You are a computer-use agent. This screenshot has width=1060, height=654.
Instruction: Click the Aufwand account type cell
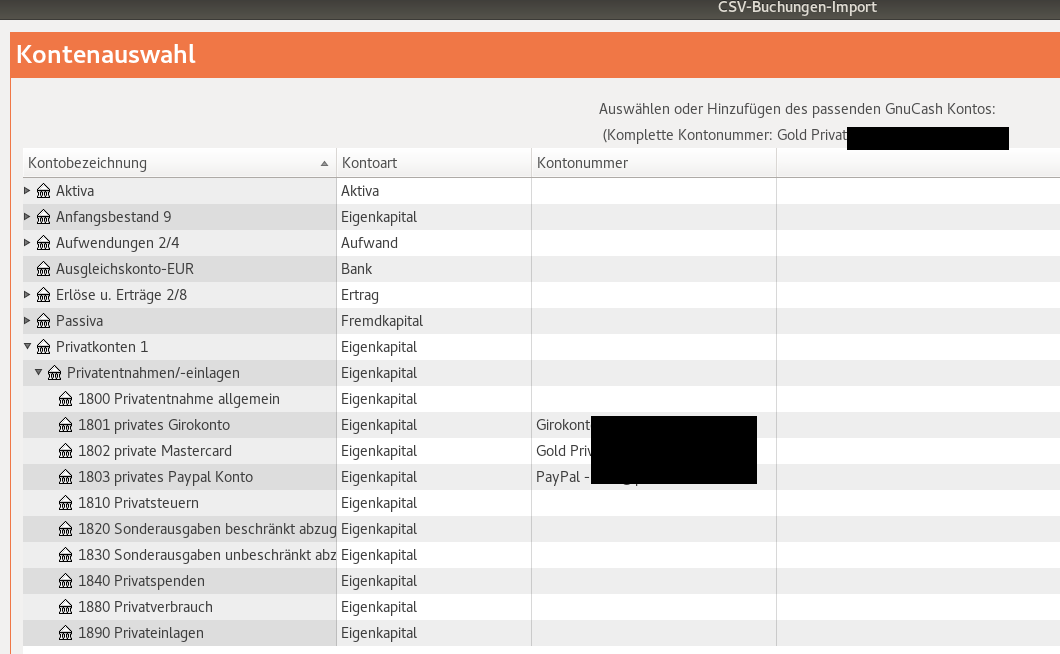(434, 243)
